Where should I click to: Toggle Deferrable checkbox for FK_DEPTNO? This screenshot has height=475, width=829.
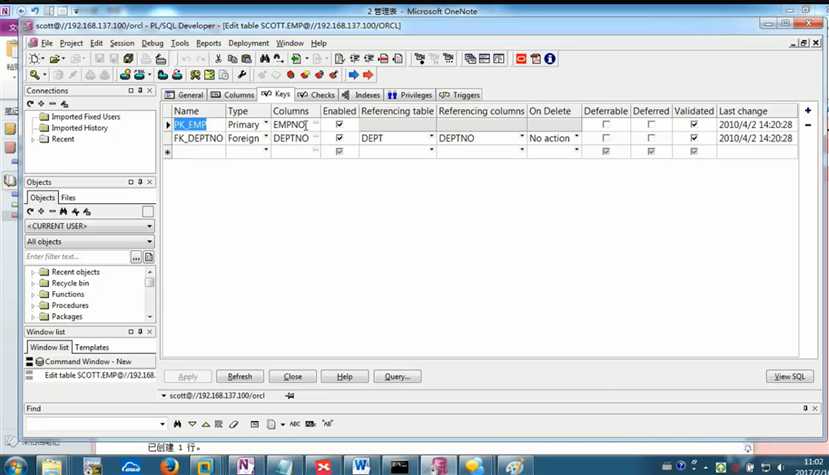pyautogui.click(x=606, y=138)
